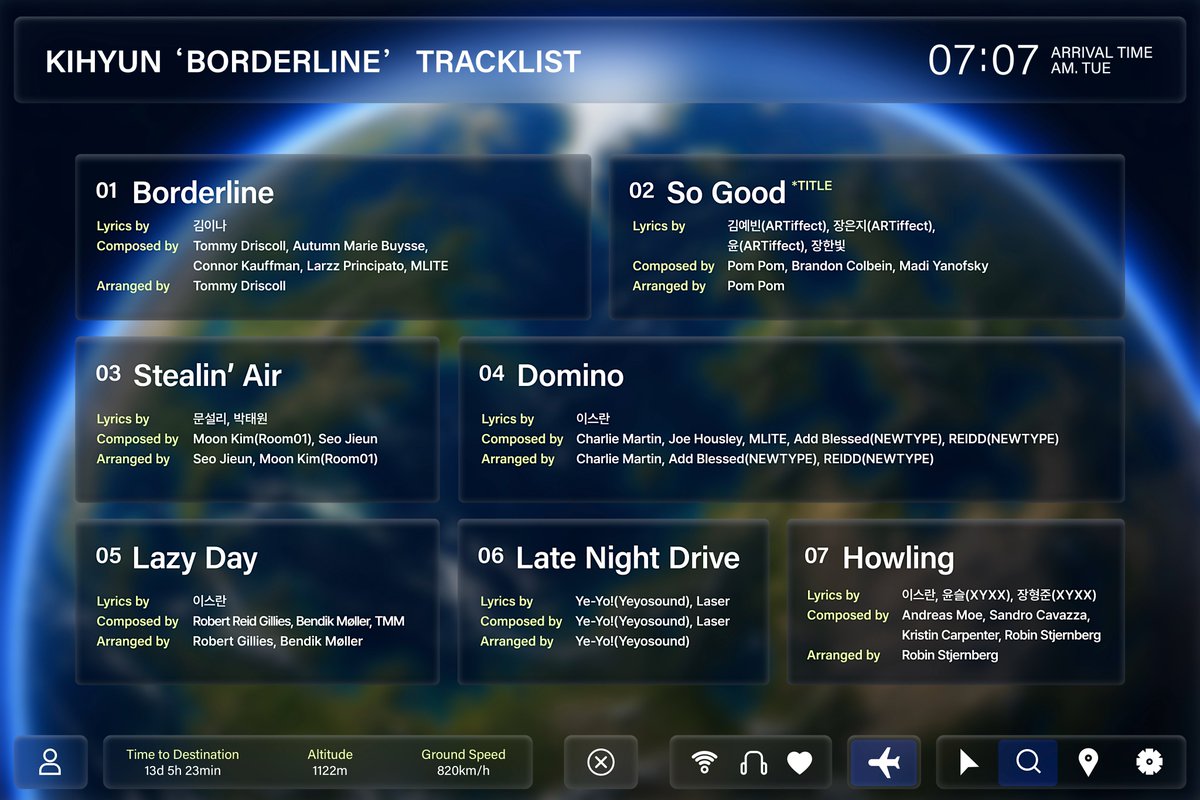The height and width of the screenshot is (800, 1200).
Task: Click Lazy Day arrangers Robert Gillies, Bendik Møller
Action: coord(278,641)
